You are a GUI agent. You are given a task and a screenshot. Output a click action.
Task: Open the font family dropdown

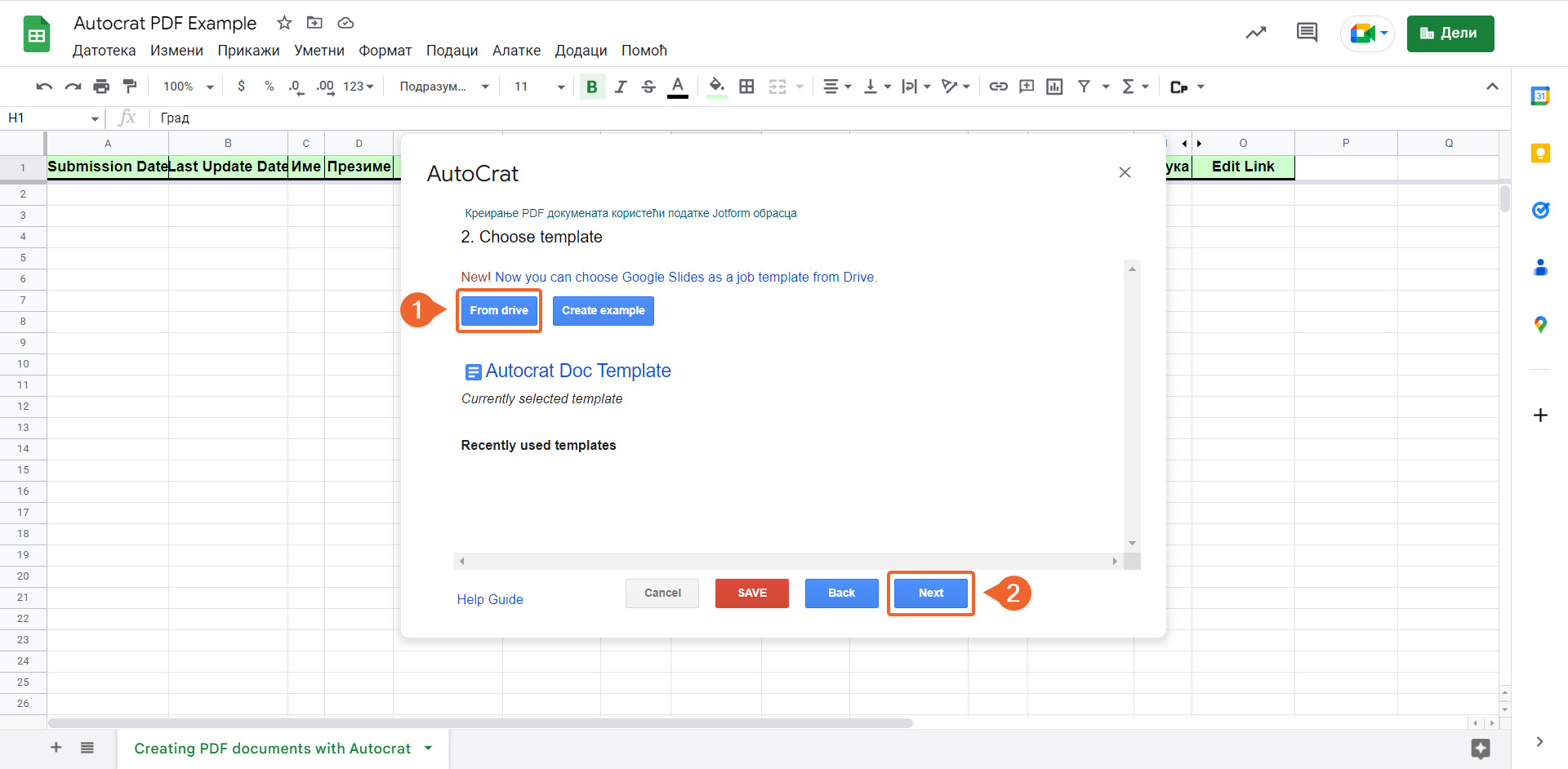[x=443, y=87]
